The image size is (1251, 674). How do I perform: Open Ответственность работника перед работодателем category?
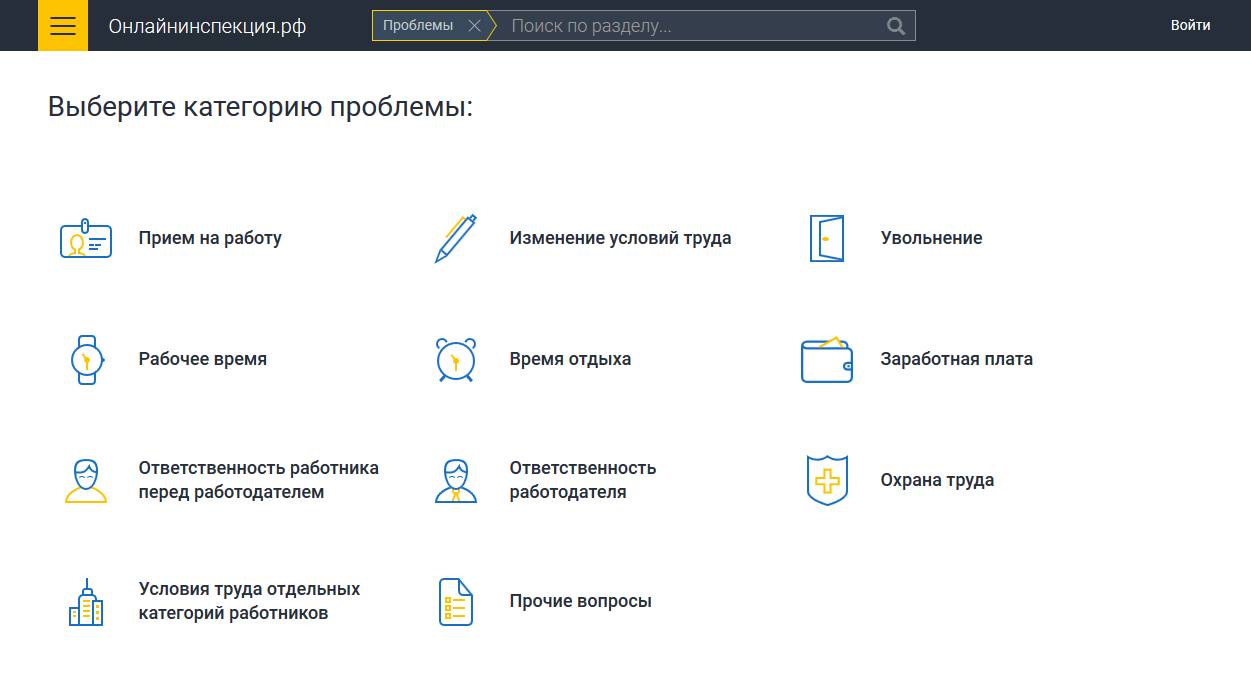258,480
